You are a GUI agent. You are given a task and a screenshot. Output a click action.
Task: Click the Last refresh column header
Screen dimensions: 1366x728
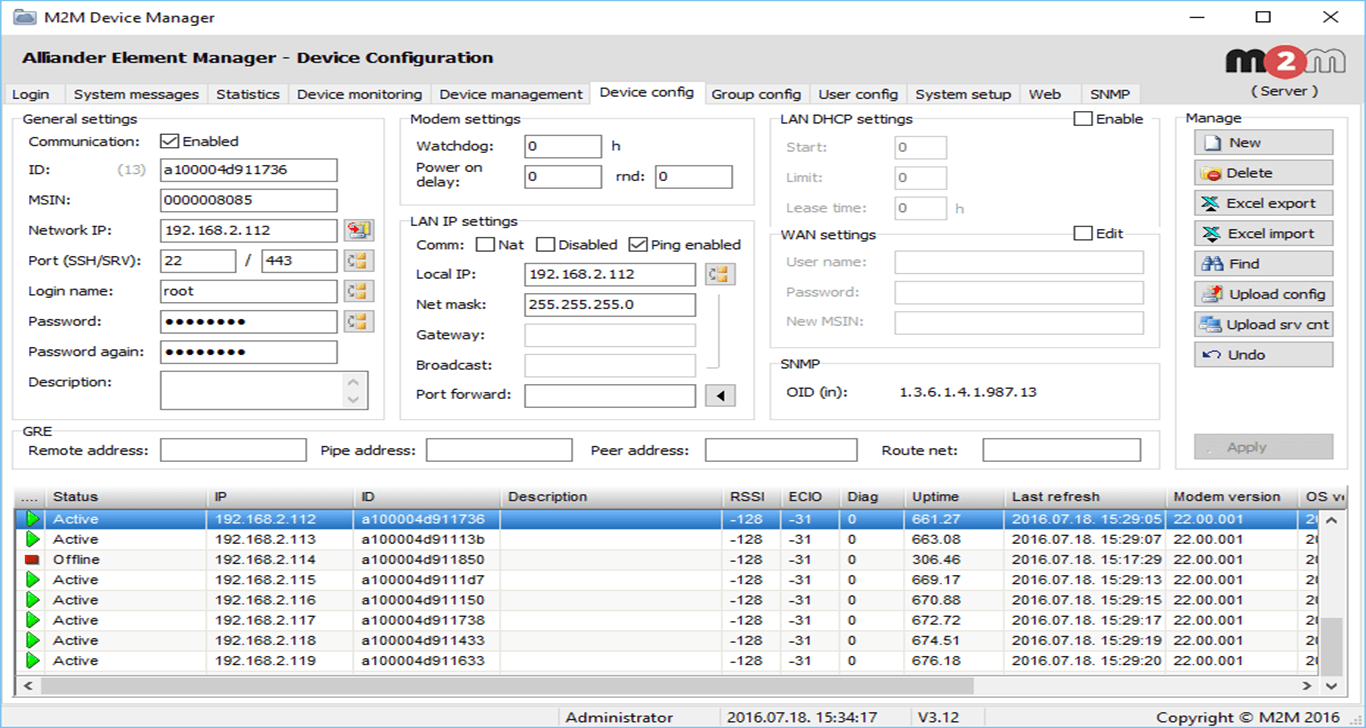click(x=1085, y=497)
